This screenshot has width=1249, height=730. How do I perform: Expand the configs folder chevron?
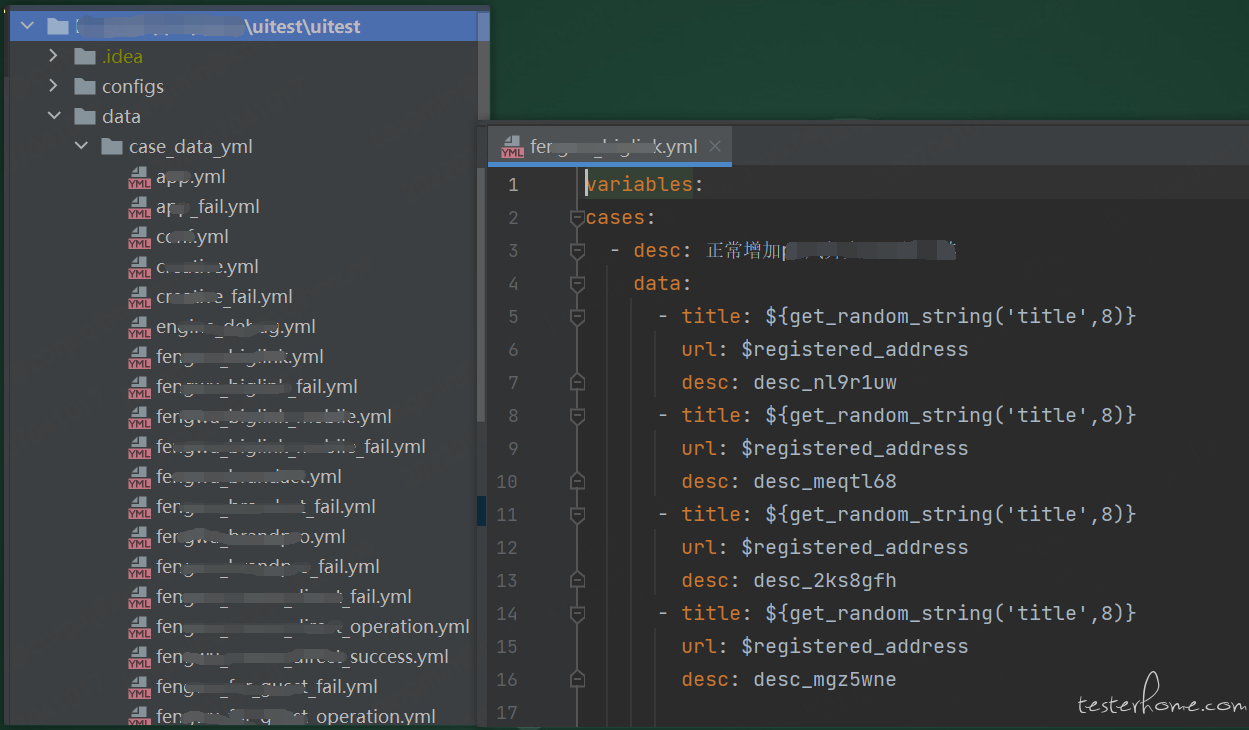click(54, 87)
